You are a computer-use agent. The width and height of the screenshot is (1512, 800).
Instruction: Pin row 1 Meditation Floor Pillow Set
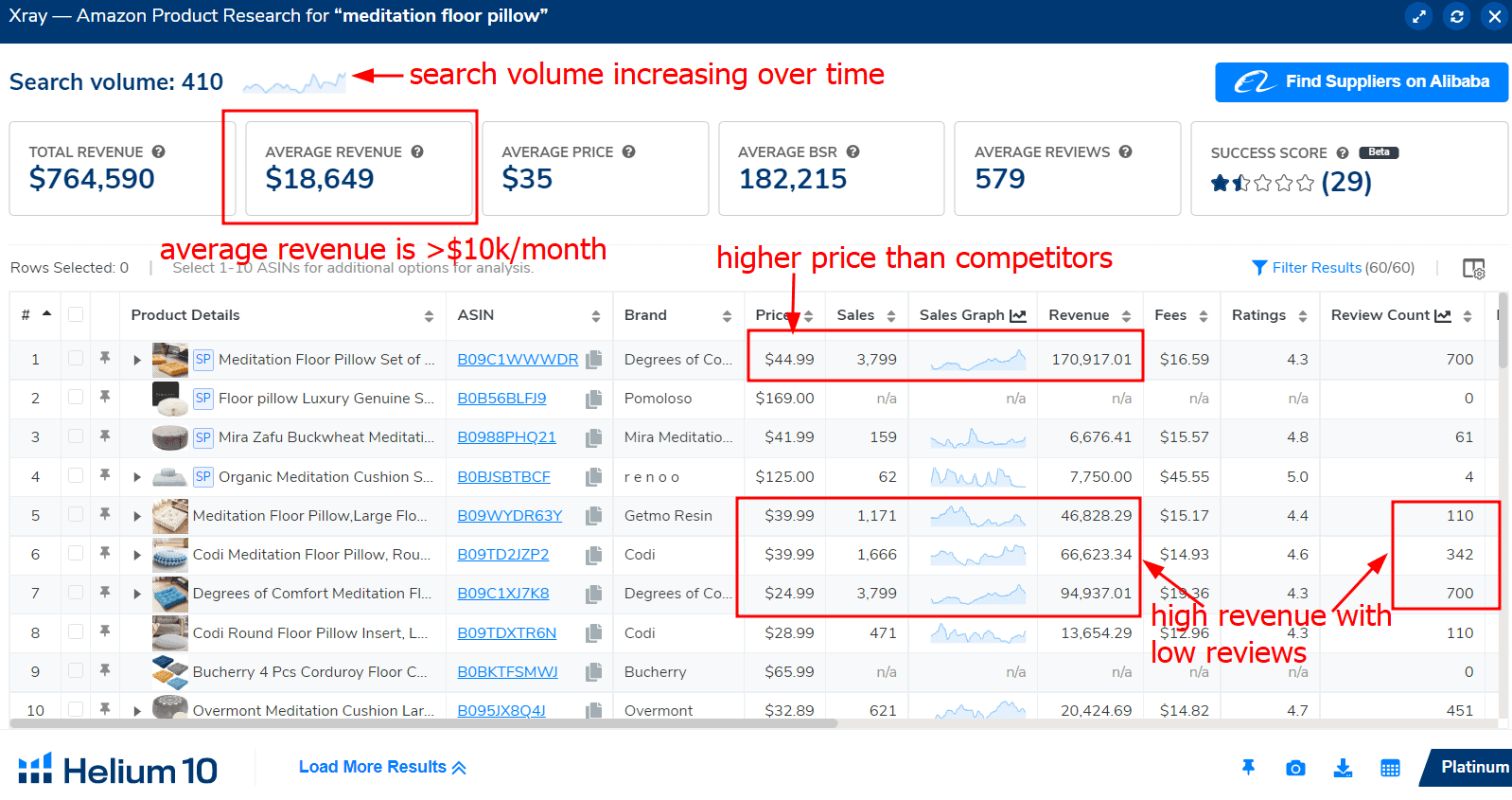[105, 358]
